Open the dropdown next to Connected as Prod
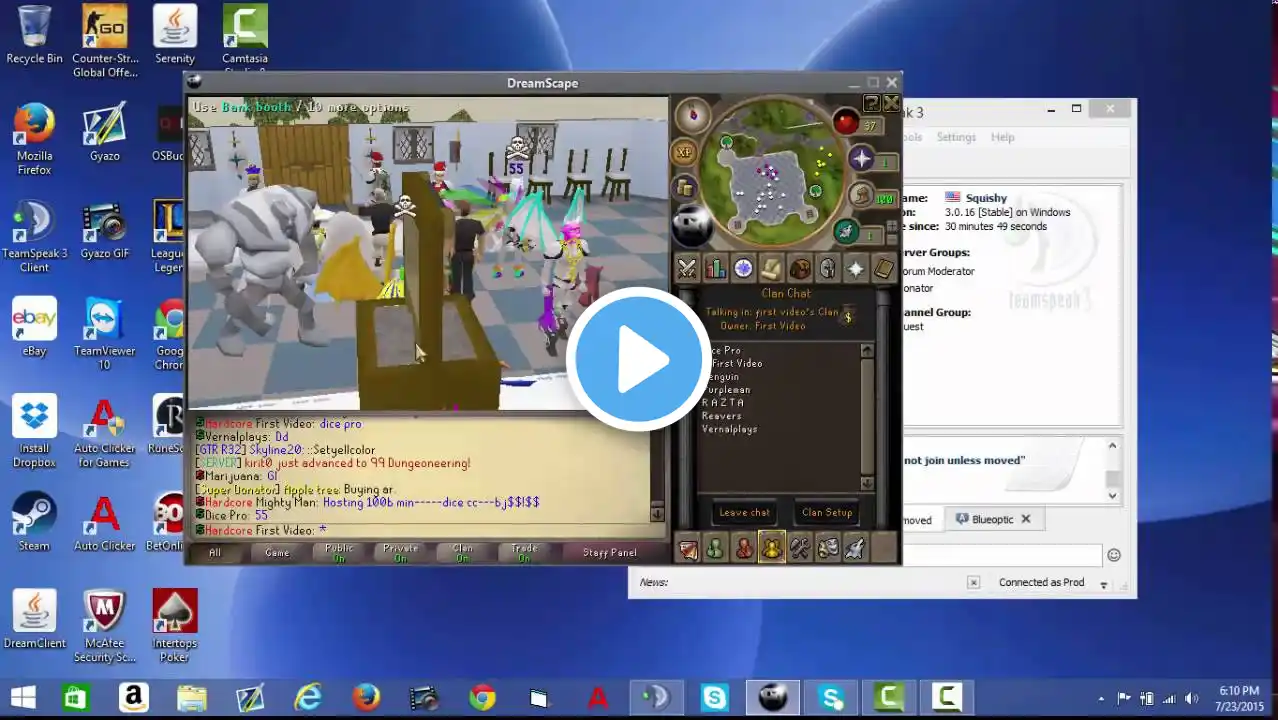The width and height of the screenshot is (1278, 720). coord(1104,584)
